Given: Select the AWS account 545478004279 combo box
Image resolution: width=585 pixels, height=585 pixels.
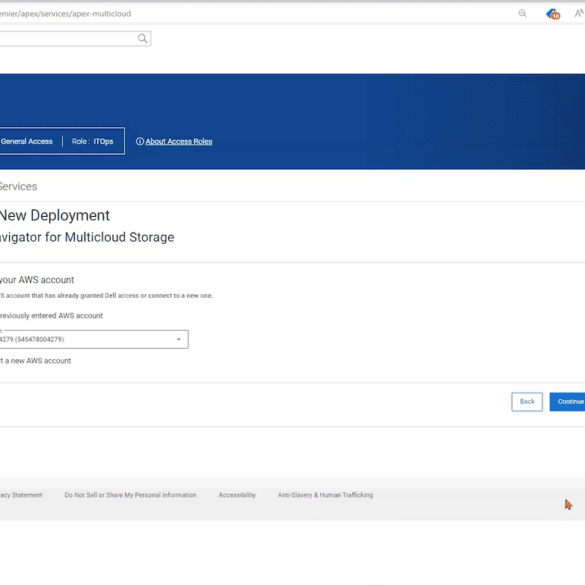Looking at the screenshot, I should coord(94,339).
